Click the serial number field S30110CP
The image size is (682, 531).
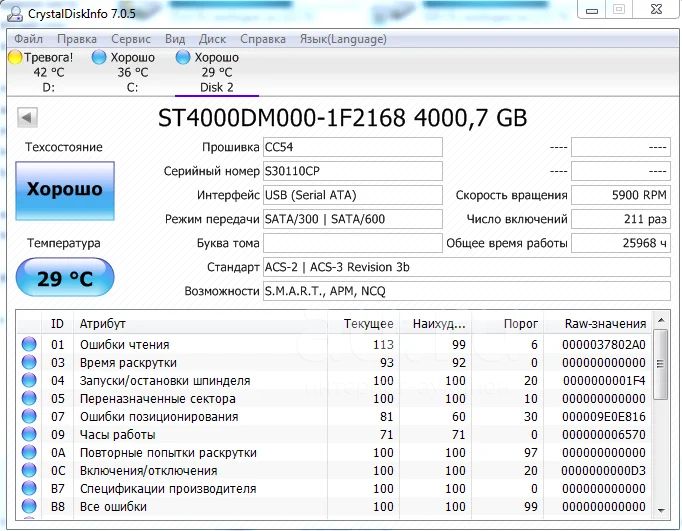pyautogui.click(x=353, y=171)
